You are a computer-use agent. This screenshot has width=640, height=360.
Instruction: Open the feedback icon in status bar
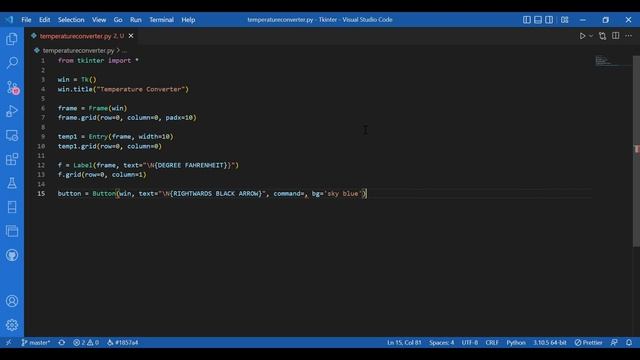614,342
